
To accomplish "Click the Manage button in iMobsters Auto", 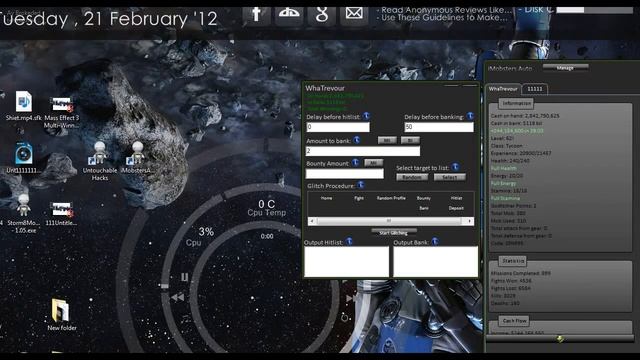I will [x=565, y=67].
